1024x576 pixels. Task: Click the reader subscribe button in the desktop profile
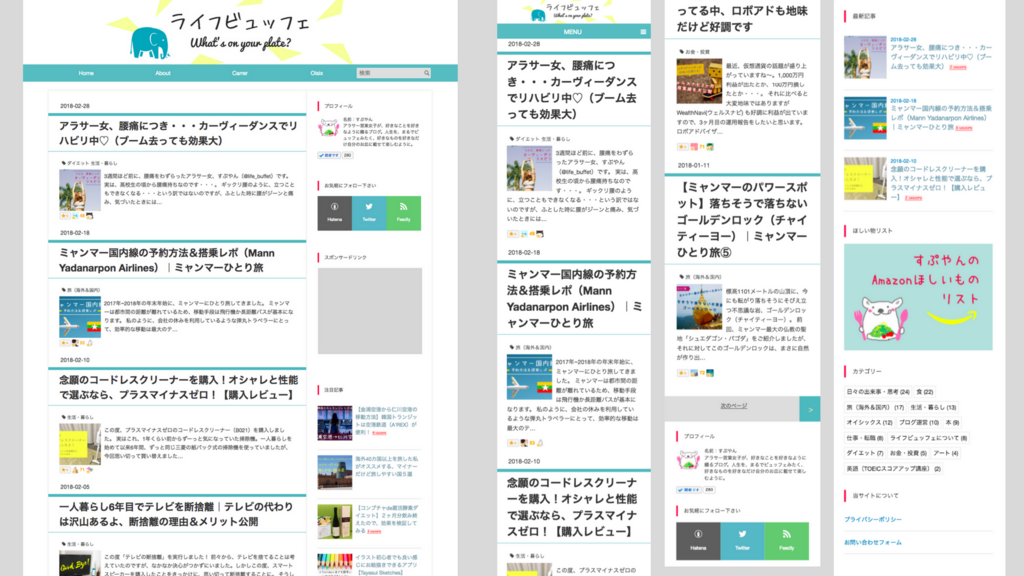coord(329,155)
